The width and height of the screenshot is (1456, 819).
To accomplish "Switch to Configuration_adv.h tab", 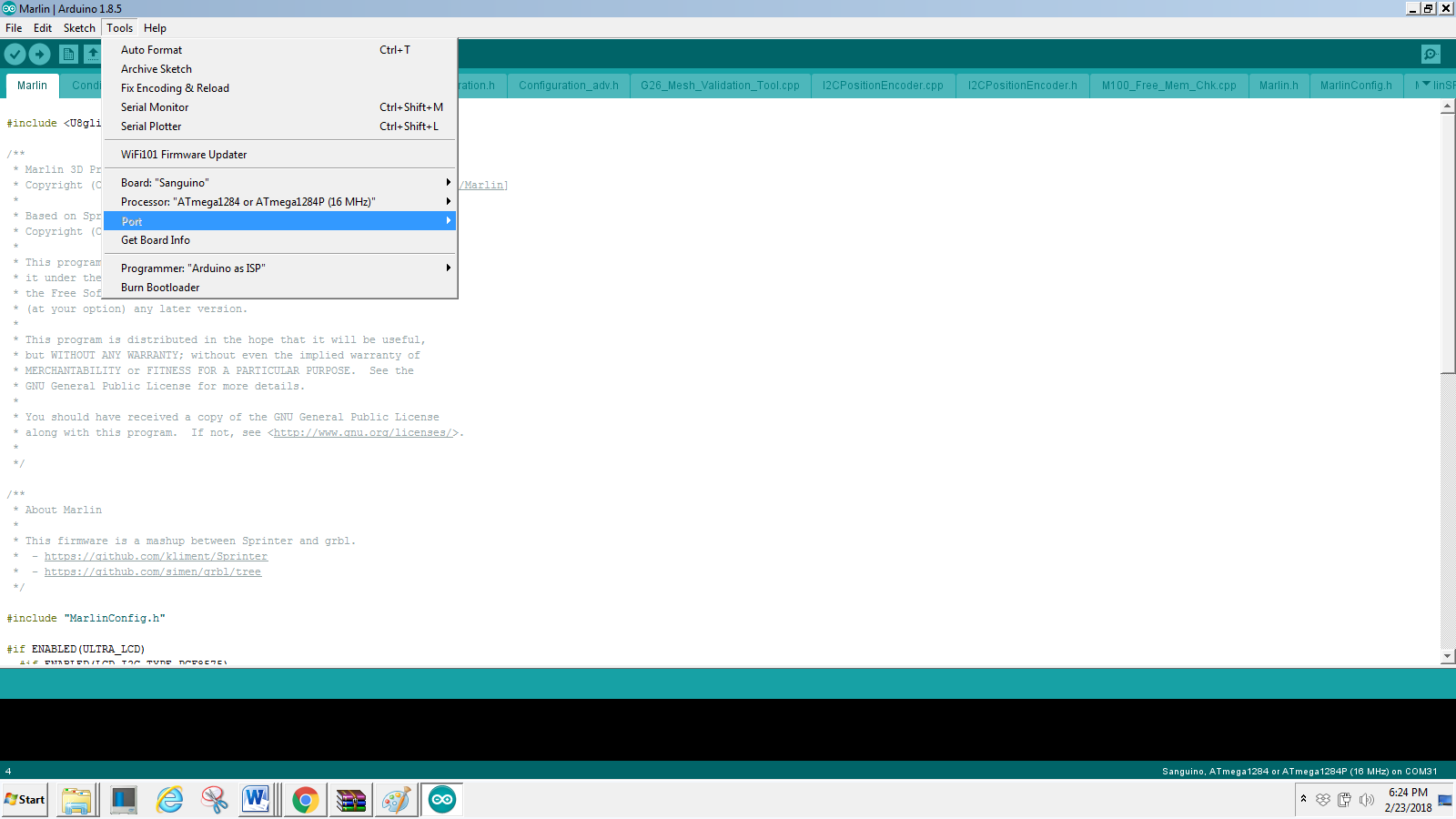I will tap(569, 86).
